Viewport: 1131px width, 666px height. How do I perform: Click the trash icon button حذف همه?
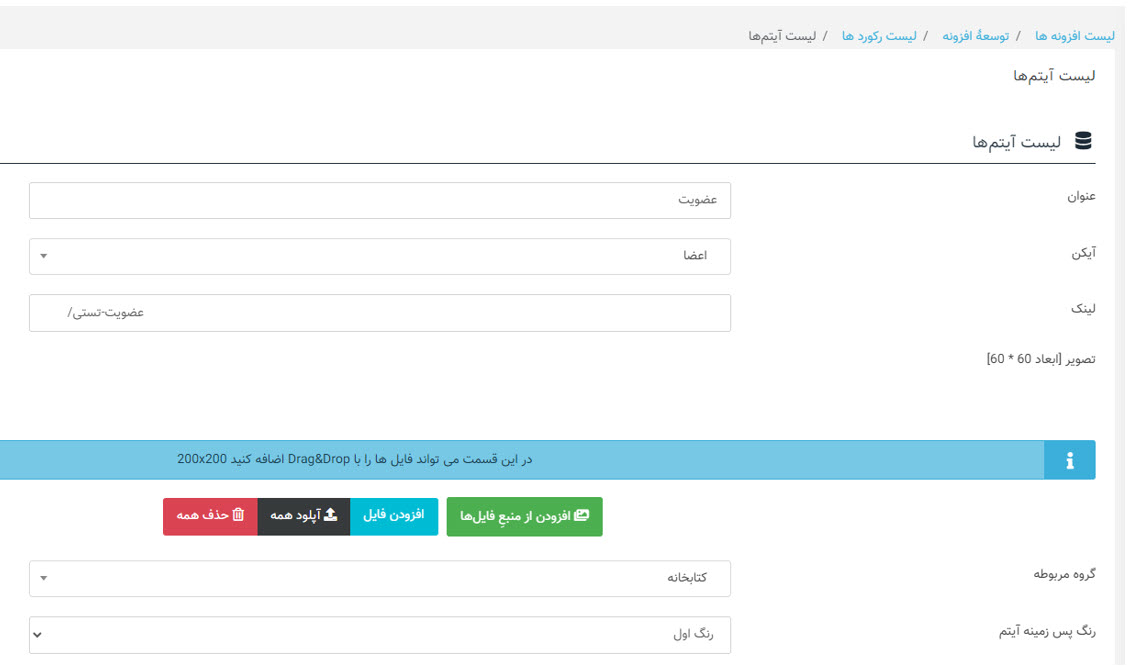point(210,516)
